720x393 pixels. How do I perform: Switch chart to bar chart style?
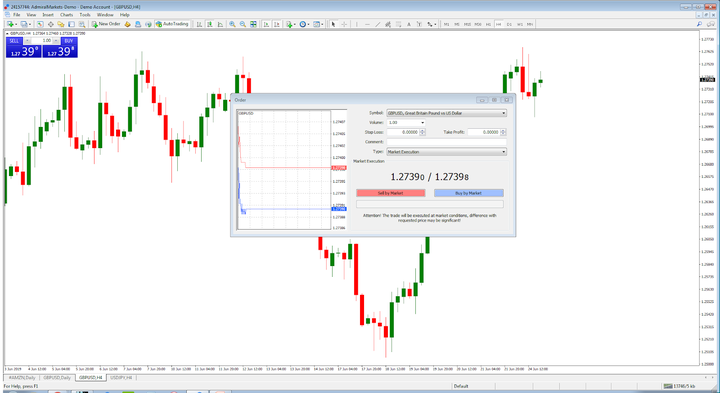pos(199,24)
